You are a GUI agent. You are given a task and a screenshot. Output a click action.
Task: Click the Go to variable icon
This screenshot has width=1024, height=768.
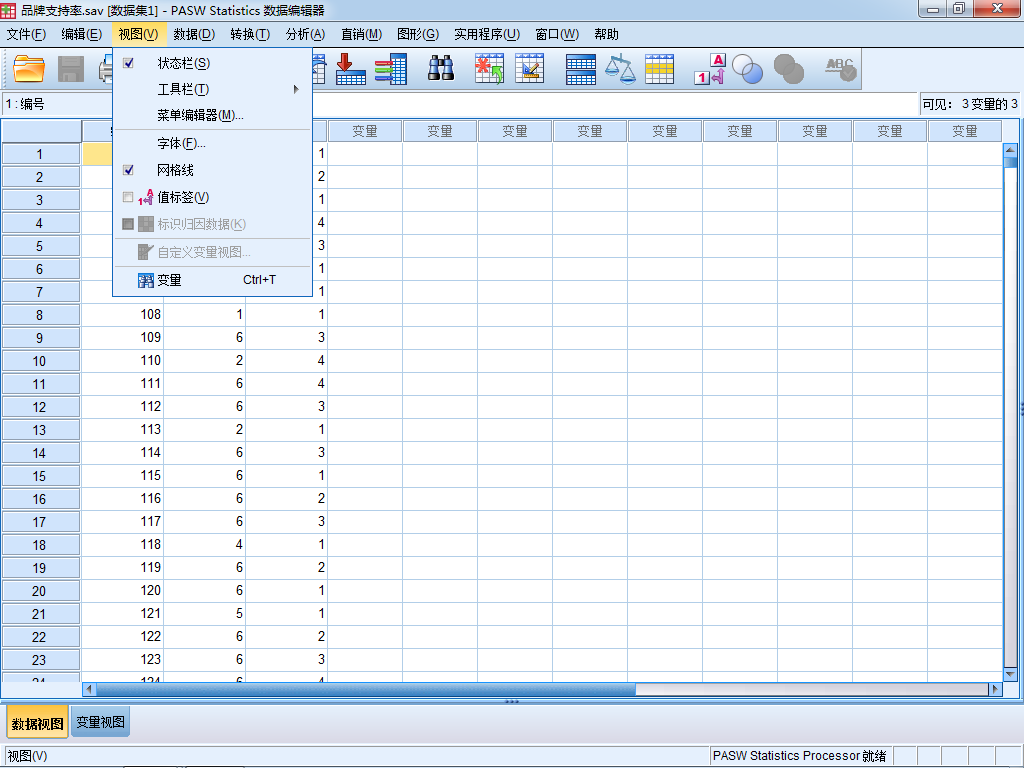pyautogui.click(x=391, y=69)
